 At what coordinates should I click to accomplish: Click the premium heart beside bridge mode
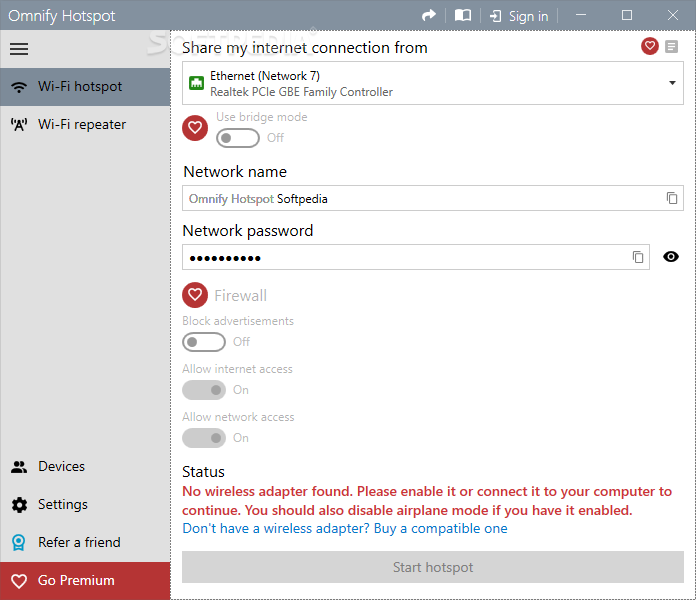195,128
